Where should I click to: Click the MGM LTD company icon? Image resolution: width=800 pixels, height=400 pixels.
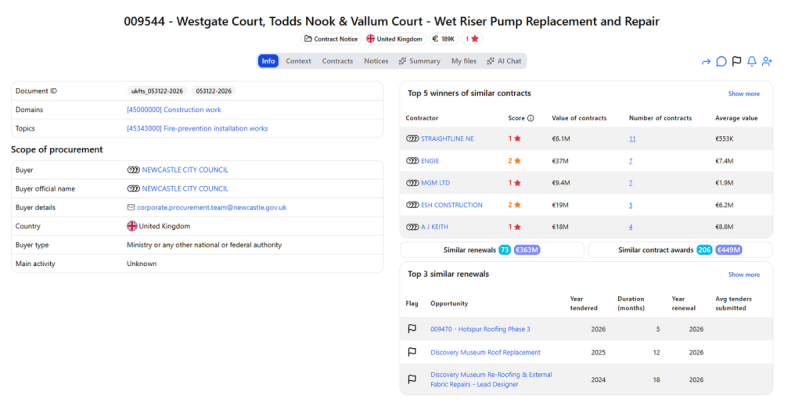click(x=412, y=183)
